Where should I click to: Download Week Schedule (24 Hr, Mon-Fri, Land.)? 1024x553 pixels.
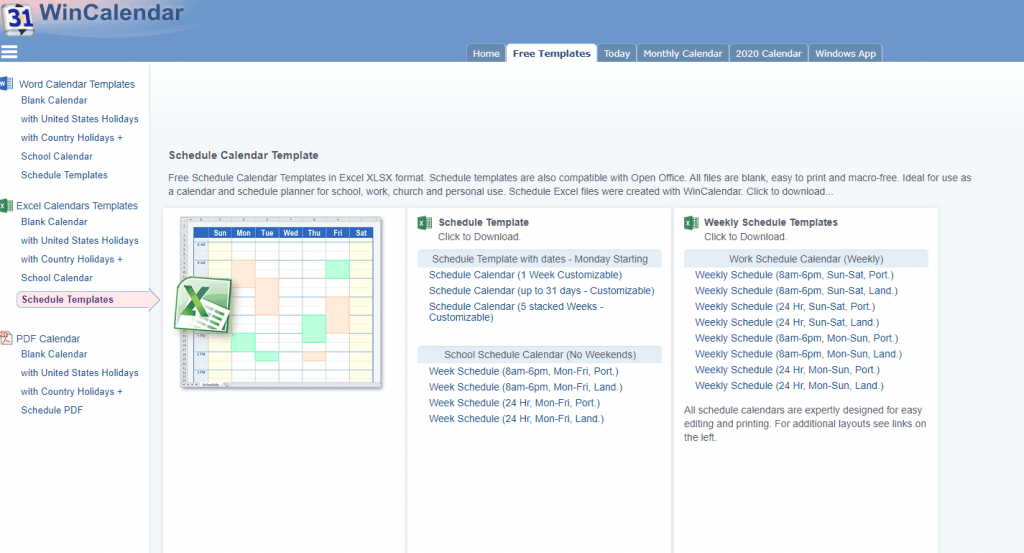516,419
